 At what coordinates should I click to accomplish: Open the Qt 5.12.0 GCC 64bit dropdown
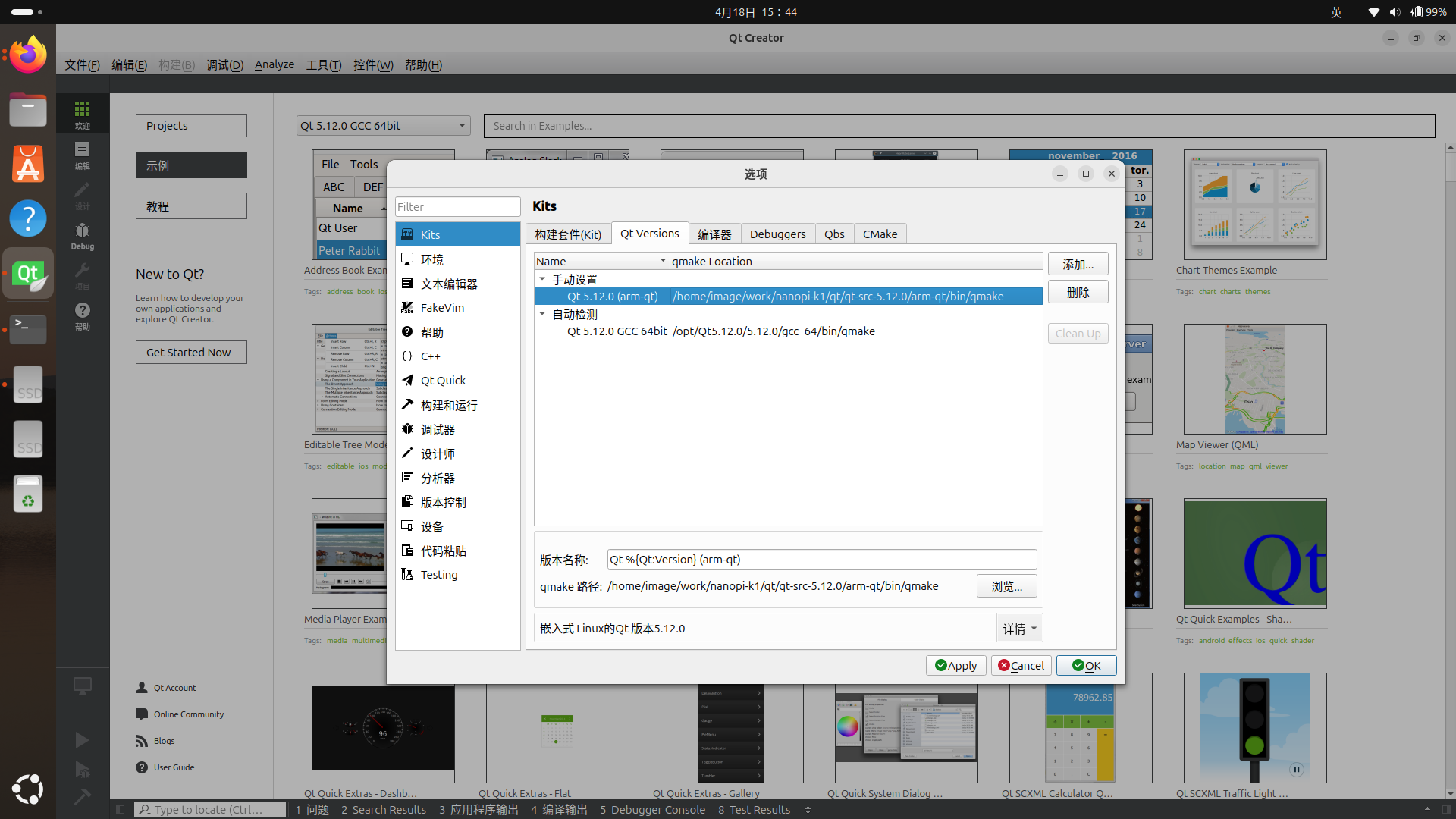tap(383, 126)
